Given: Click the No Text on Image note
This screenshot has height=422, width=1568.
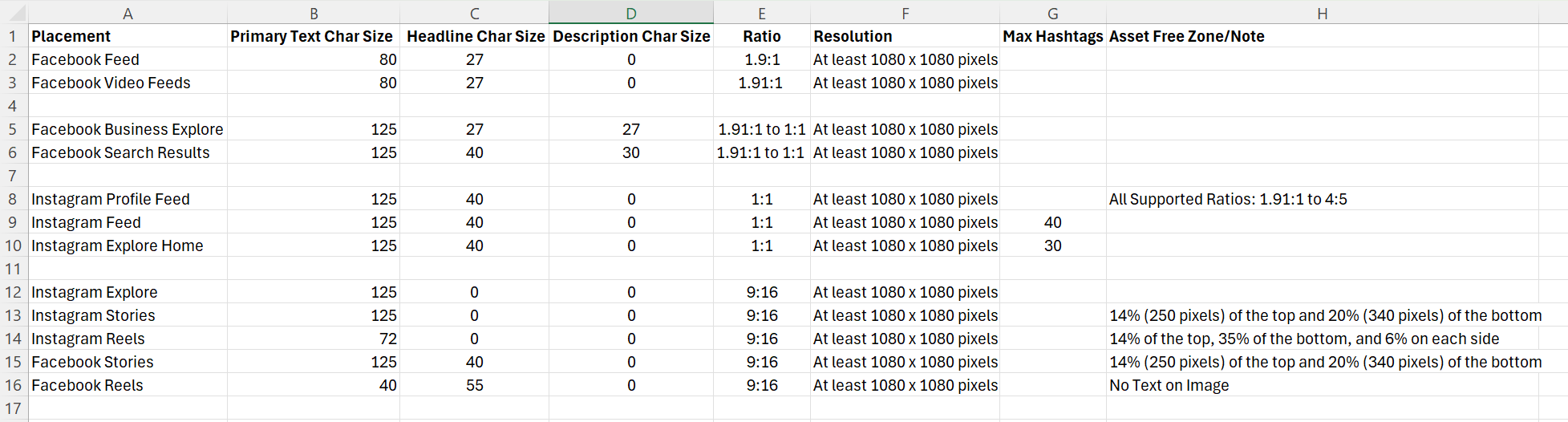Looking at the screenshot, I should [x=1169, y=385].
